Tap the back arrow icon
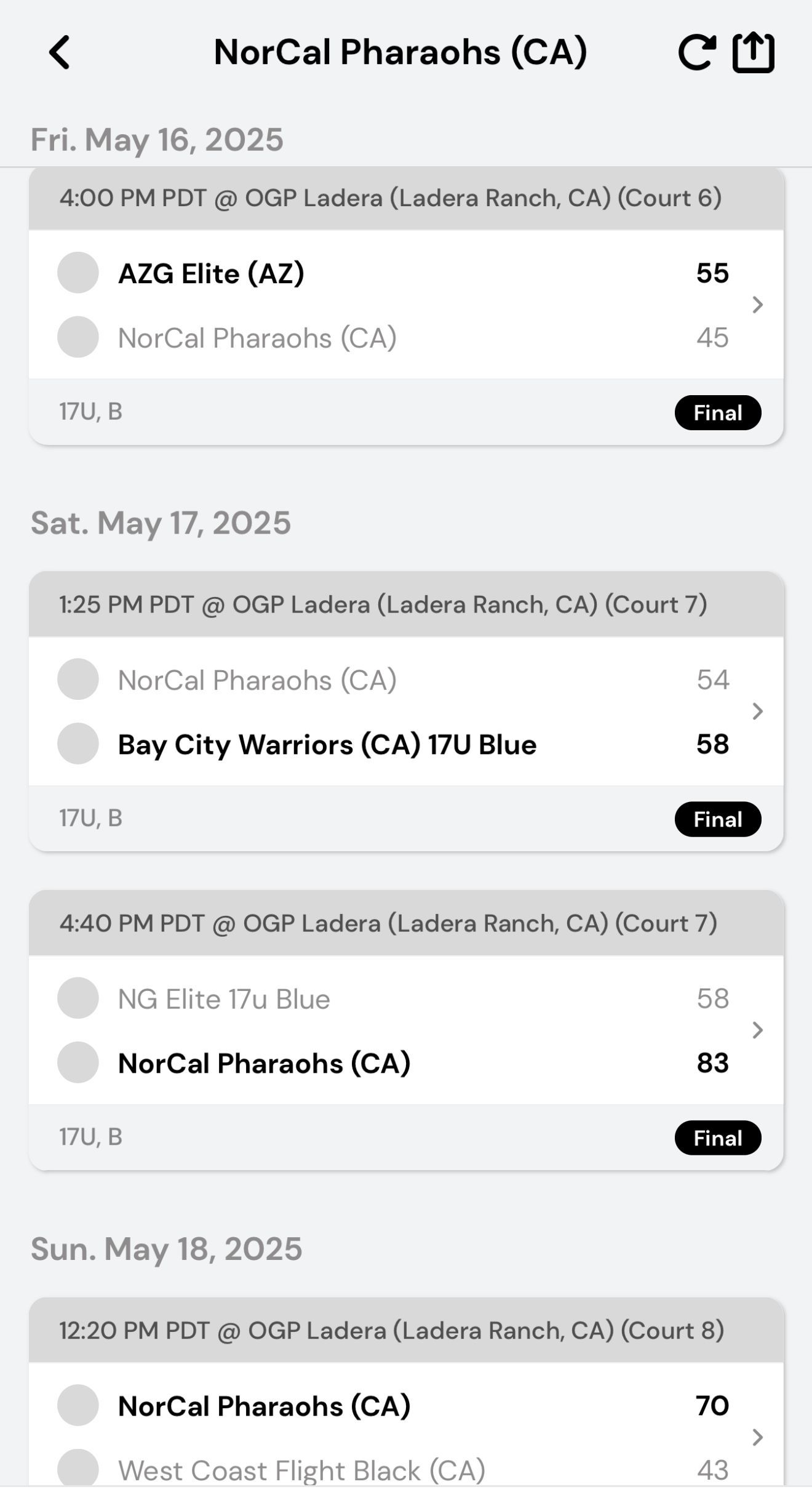The image size is (812, 1492). pyautogui.click(x=60, y=52)
